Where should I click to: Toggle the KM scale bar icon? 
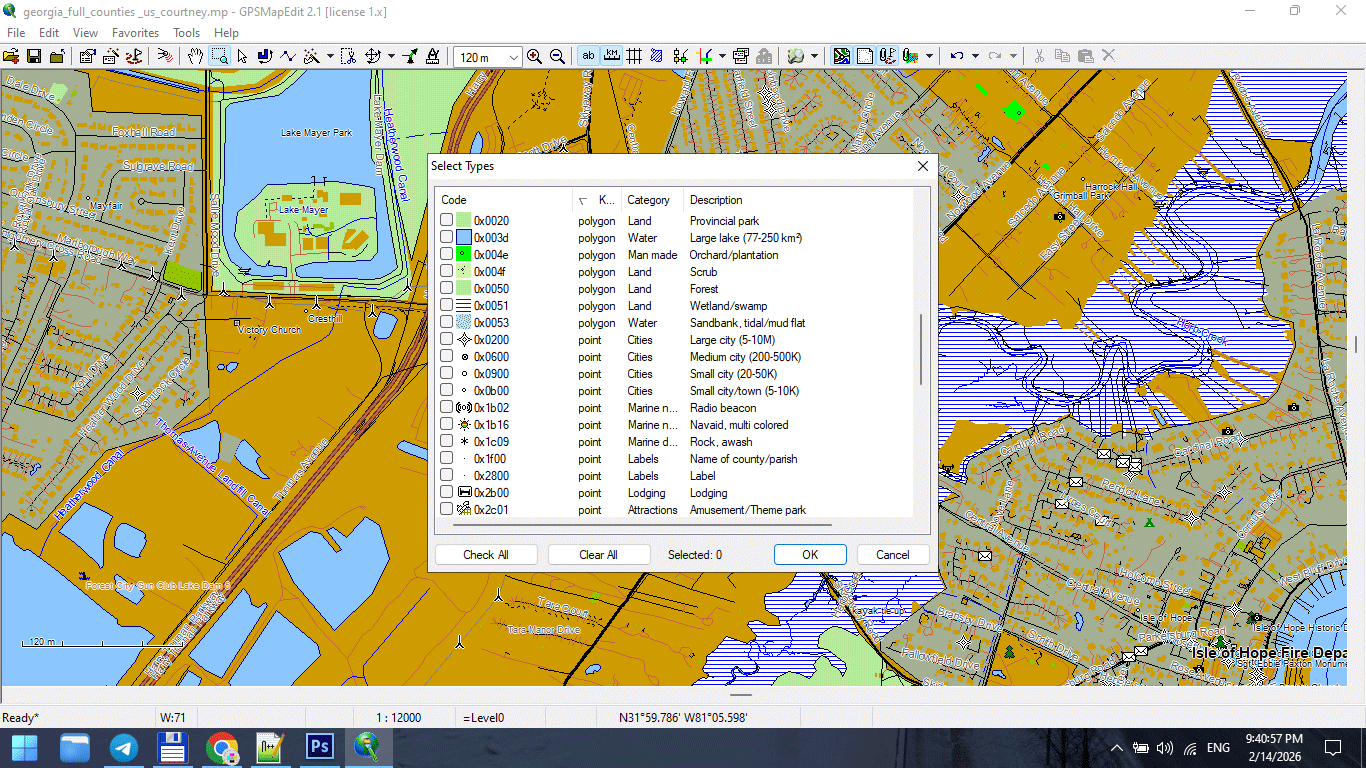click(x=611, y=56)
